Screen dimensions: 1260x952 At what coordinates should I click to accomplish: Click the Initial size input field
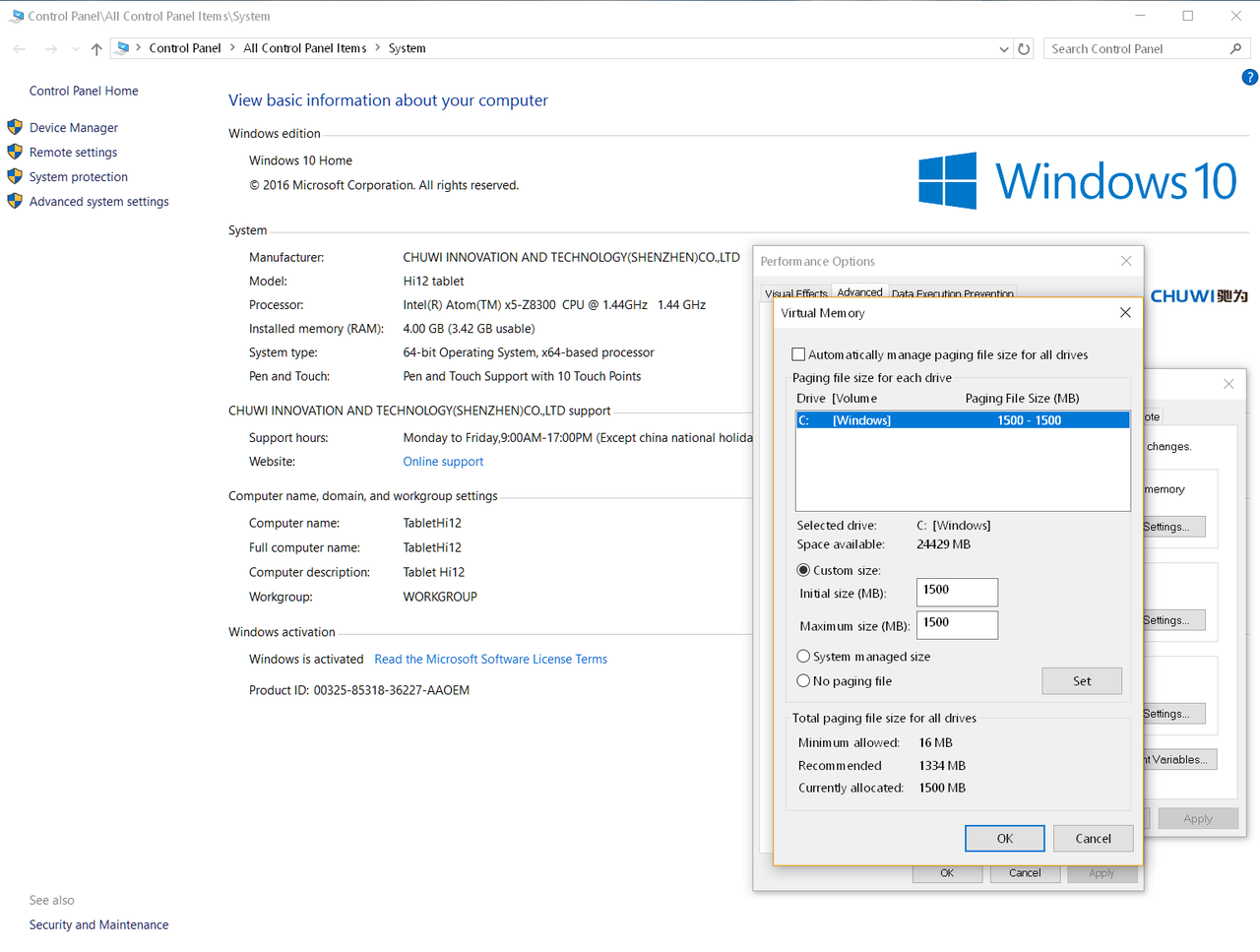point(957,592)
